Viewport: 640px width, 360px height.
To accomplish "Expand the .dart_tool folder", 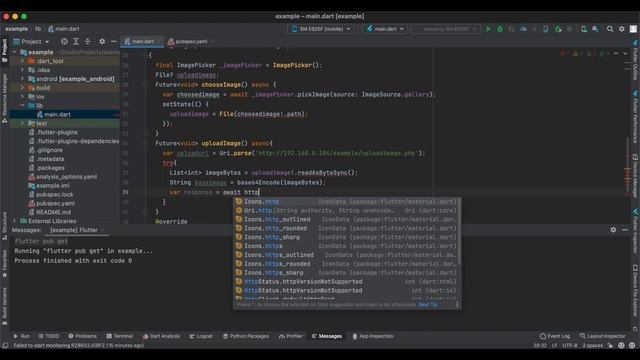I will [x=22, y=61].
